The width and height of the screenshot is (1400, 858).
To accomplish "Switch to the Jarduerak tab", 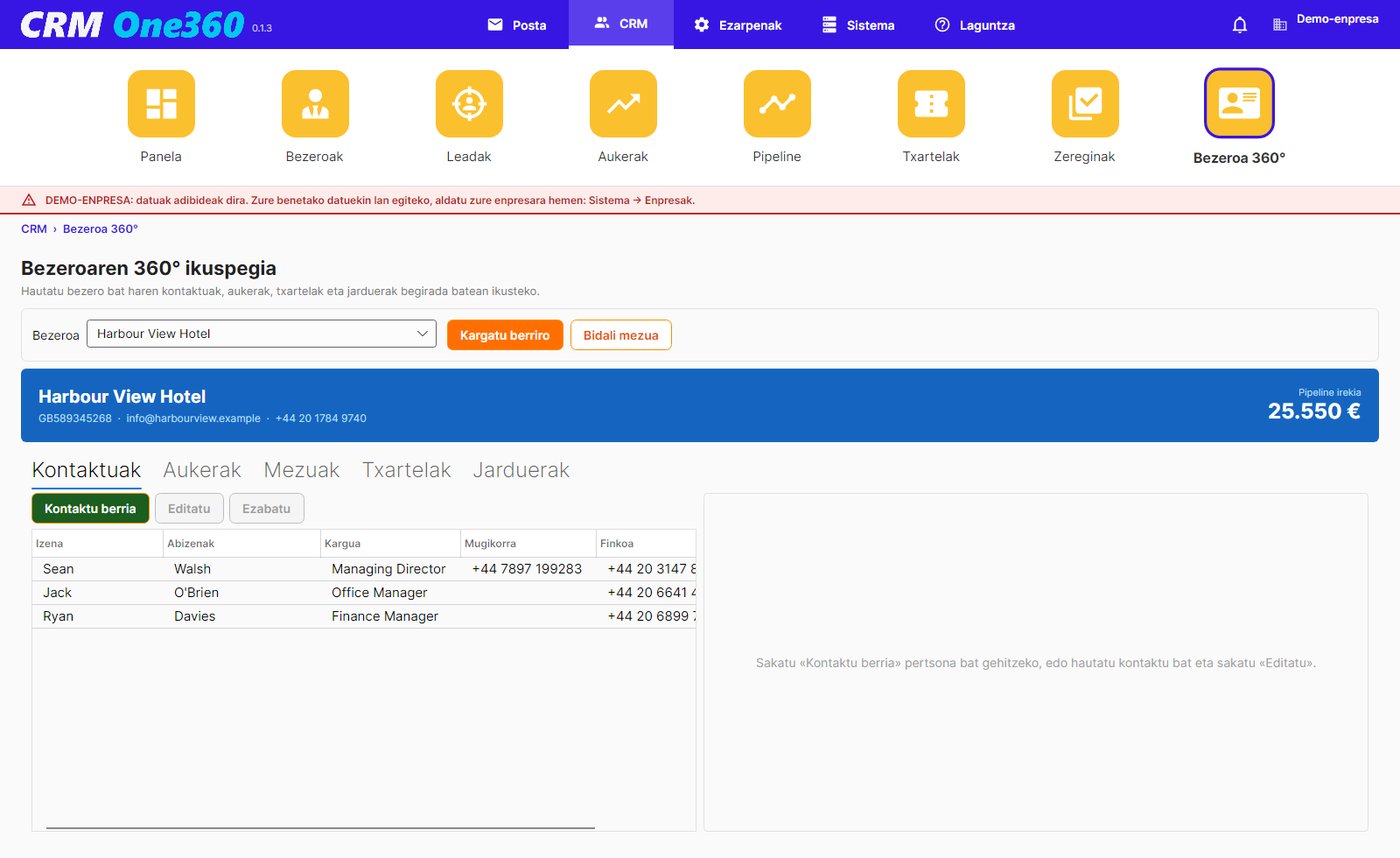I will (521, 470).
